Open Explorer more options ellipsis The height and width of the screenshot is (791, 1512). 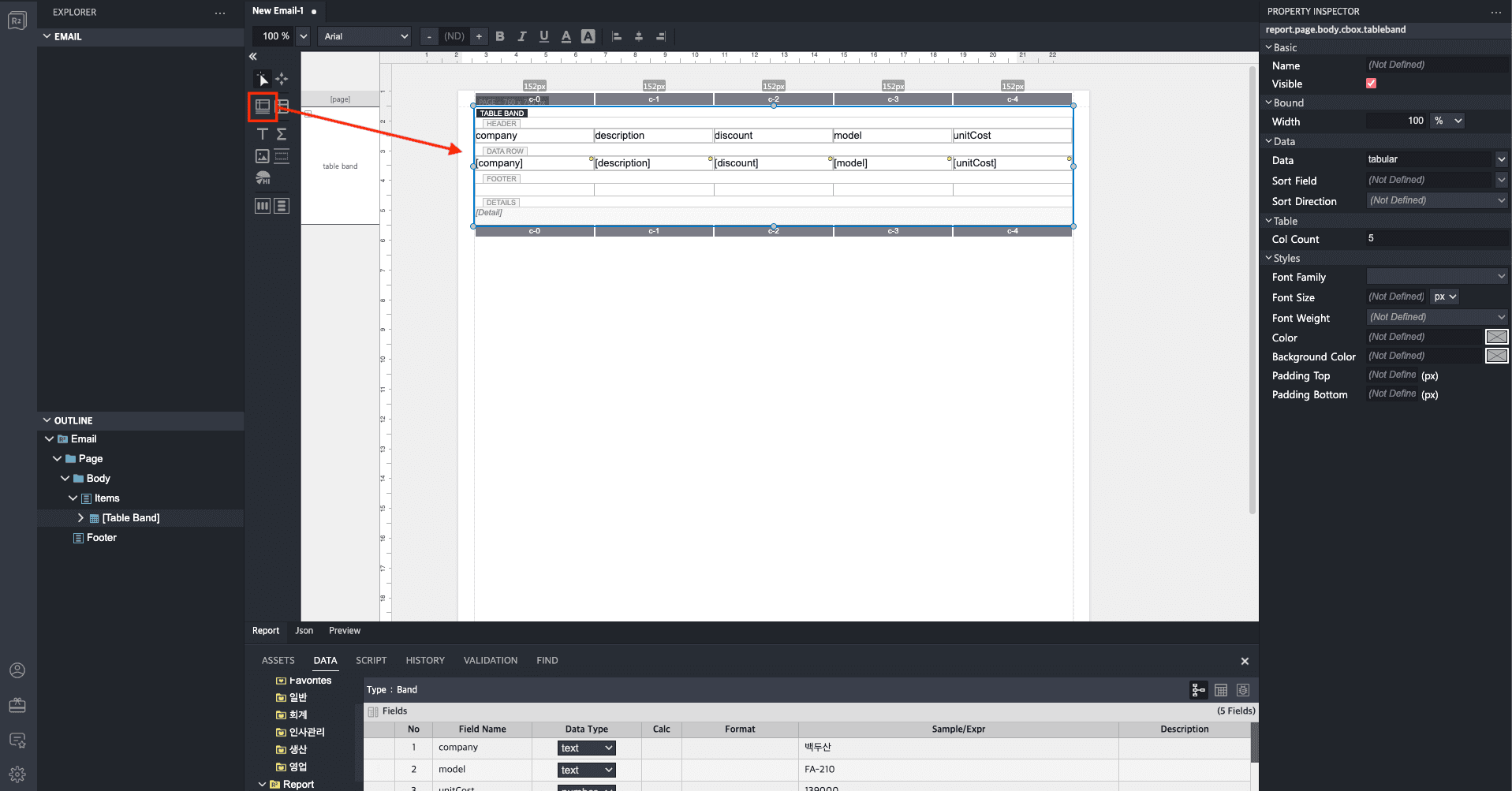click(220, 13)
